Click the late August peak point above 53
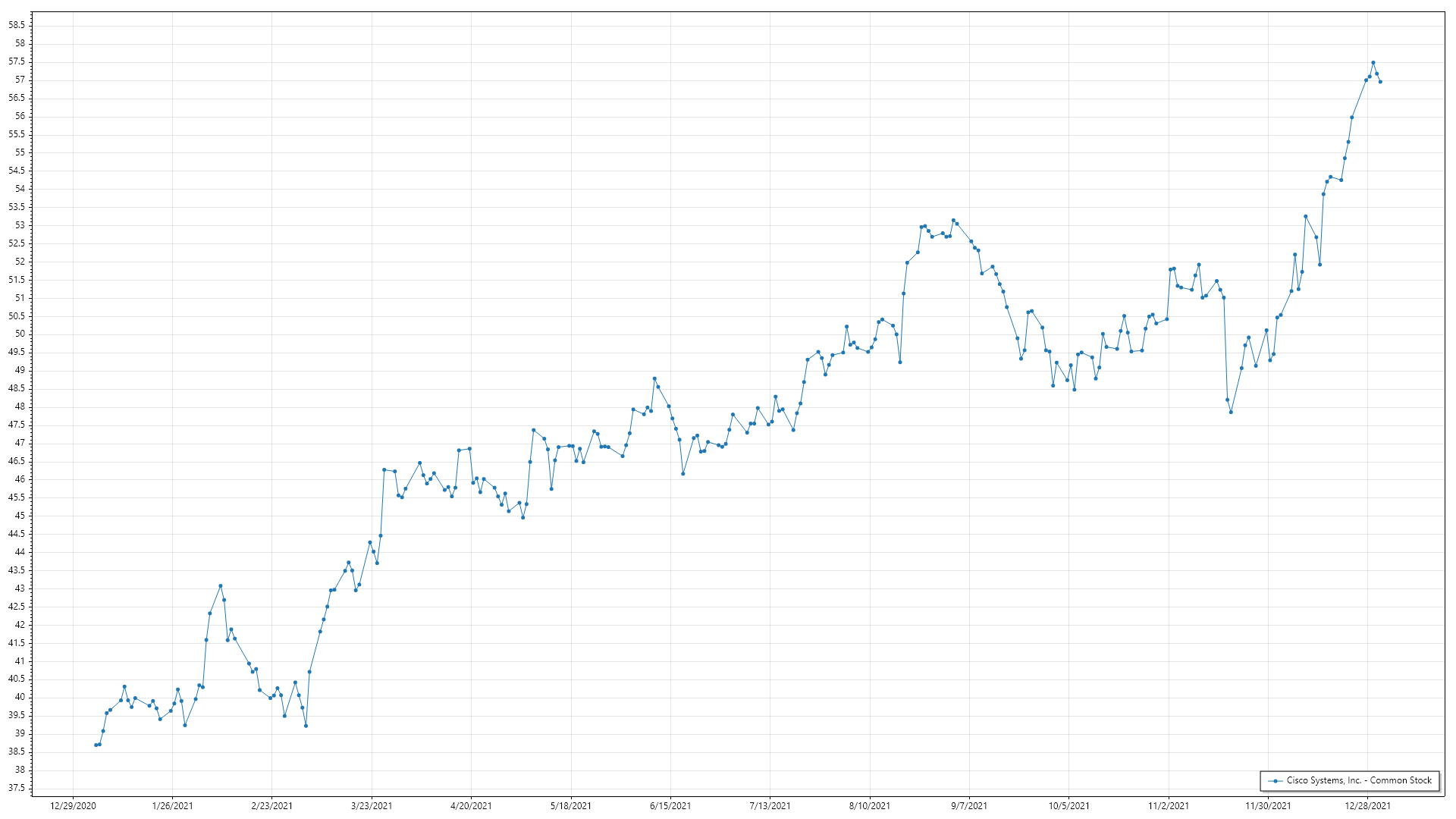The height and width of the screenshot is (819, 1456). point(953,220)
